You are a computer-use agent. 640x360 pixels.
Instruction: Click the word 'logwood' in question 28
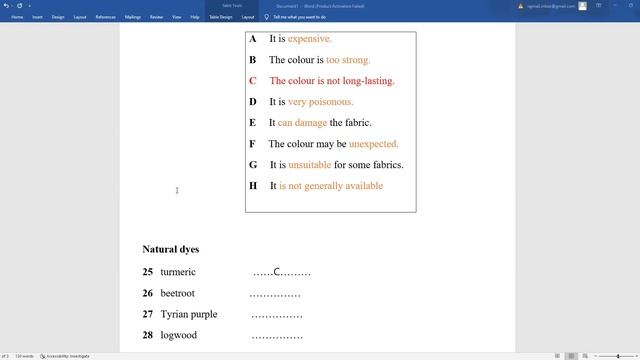click(178, 336)
